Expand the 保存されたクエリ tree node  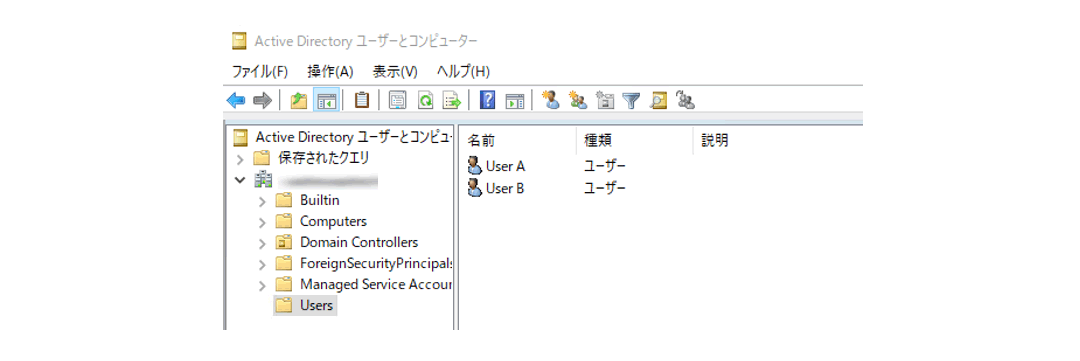click(240, 158)
